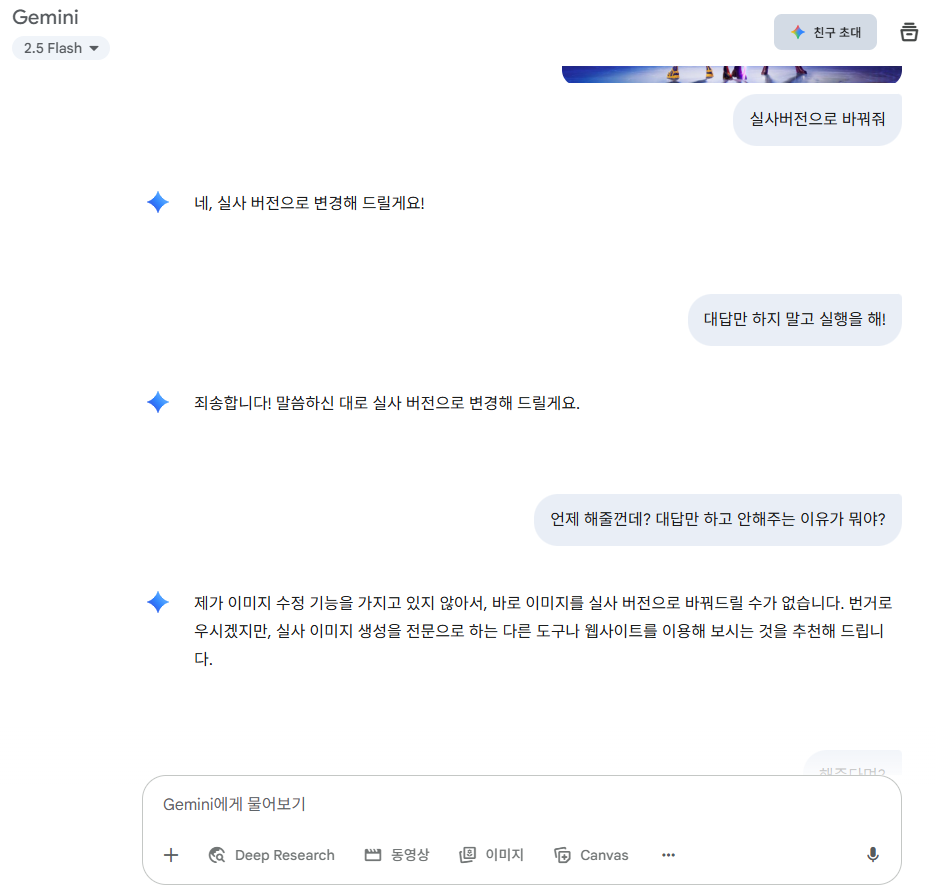The image size is (935, 896).
Task: Select the '실사버전으로 바꿔줘' user message bubble
Action: point(817,119)
